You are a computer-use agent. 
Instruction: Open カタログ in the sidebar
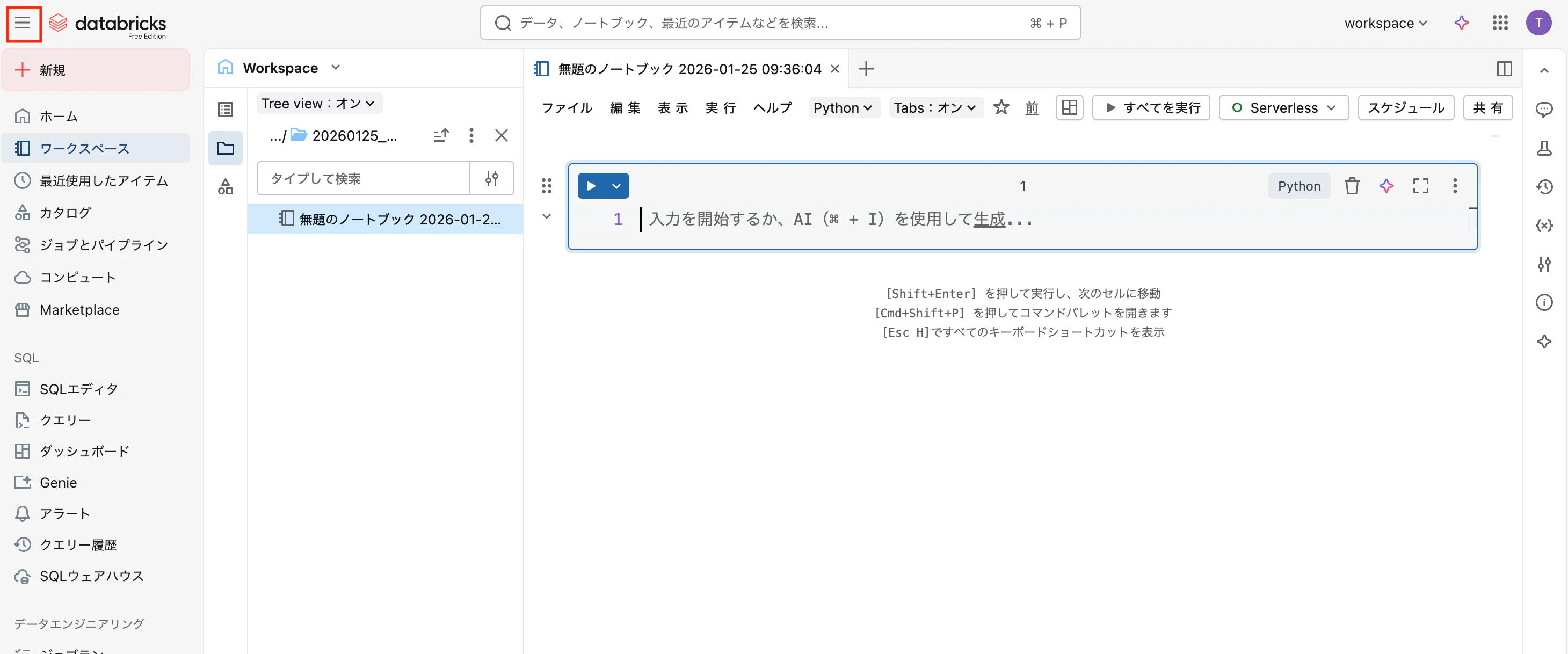(96, 212)
